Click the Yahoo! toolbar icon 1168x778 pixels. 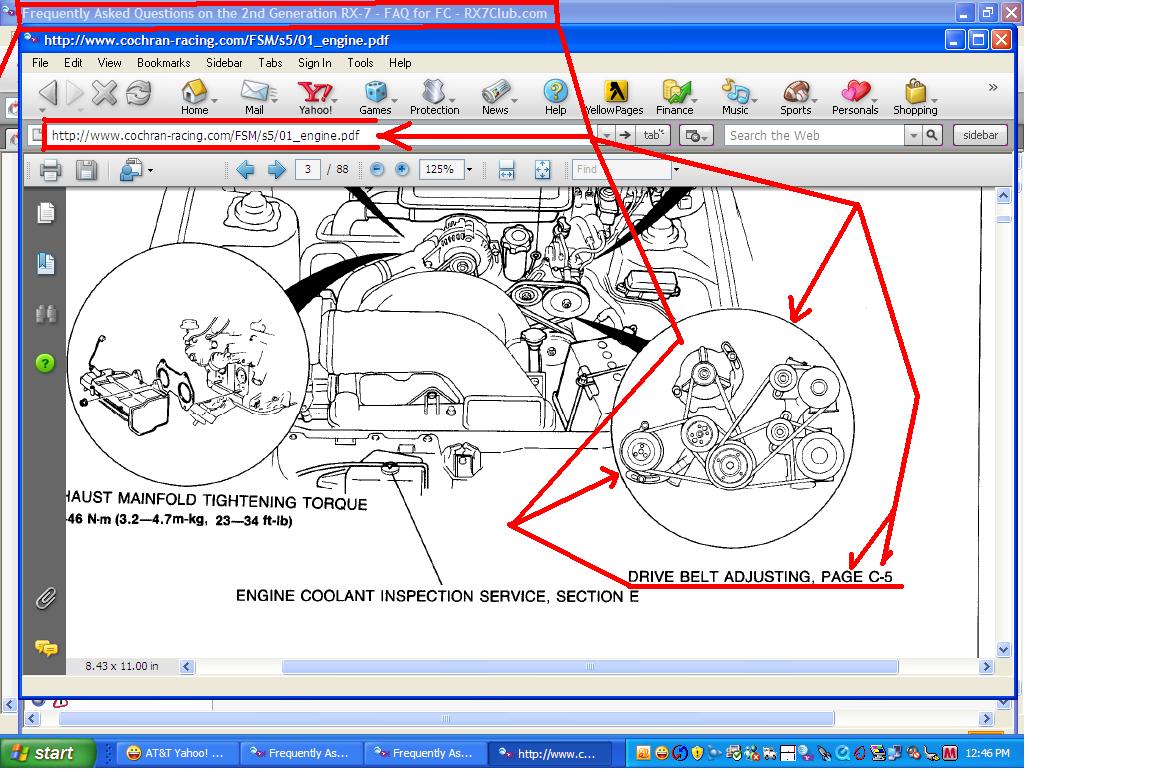point(315,98)
